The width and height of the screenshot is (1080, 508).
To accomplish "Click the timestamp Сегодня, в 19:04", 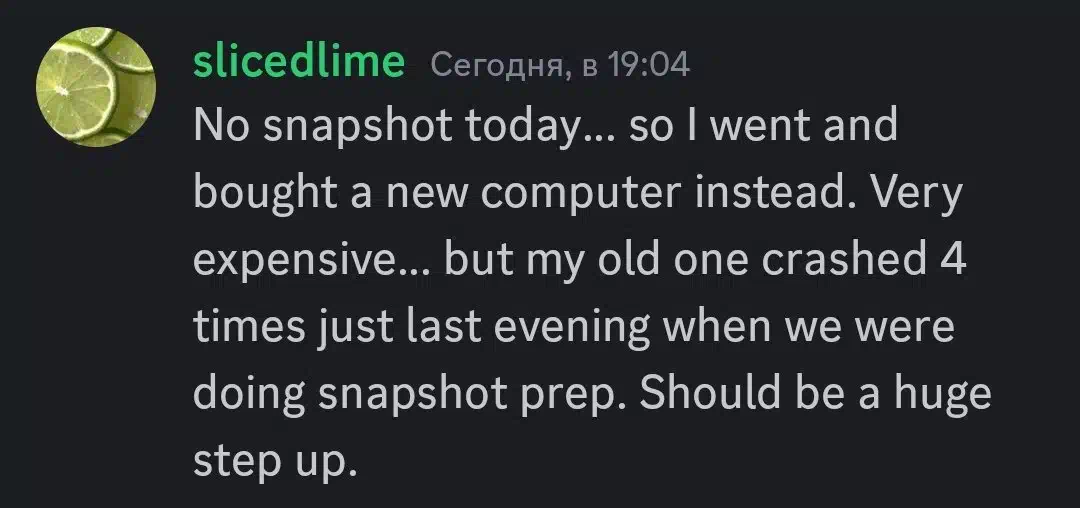I will tap(560, 65).
